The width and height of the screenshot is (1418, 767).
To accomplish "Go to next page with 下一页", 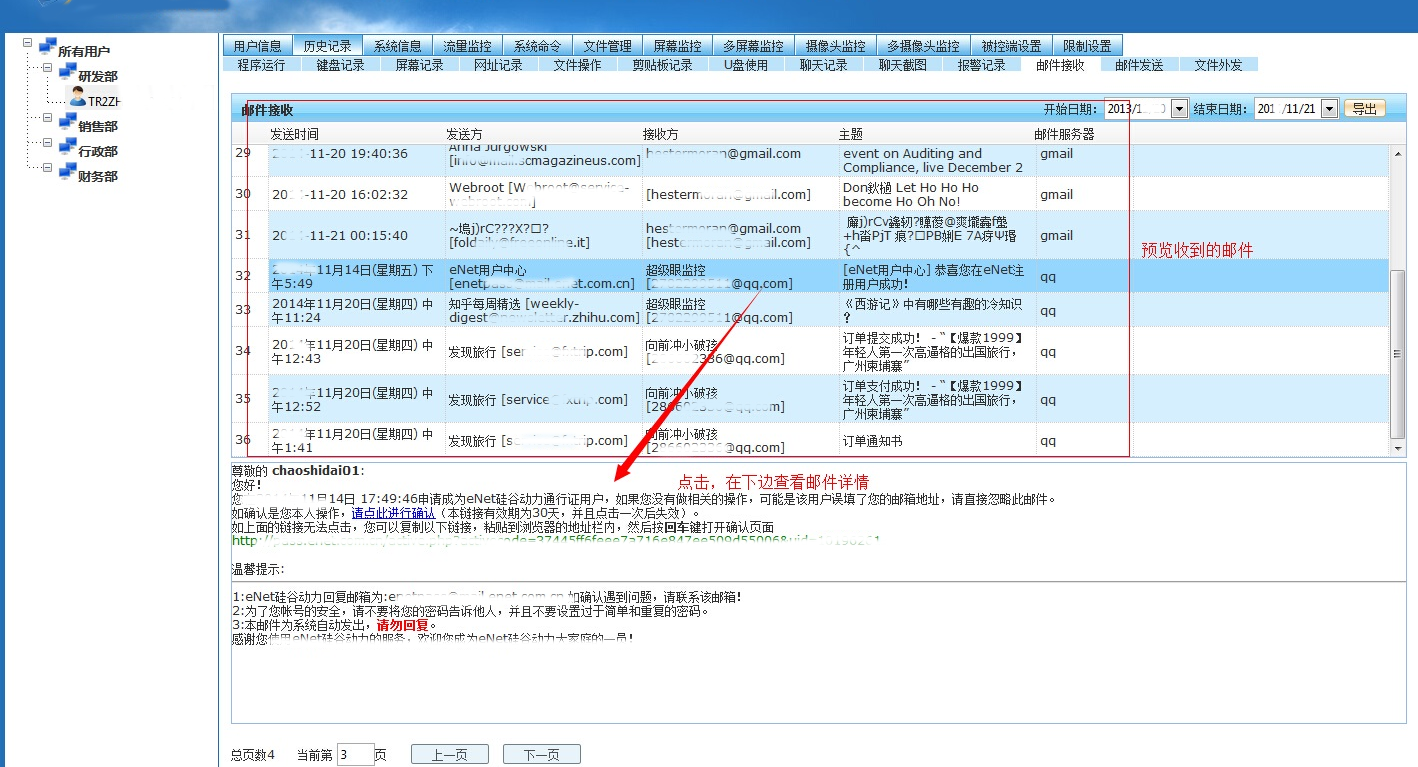I will coord(541,755).
